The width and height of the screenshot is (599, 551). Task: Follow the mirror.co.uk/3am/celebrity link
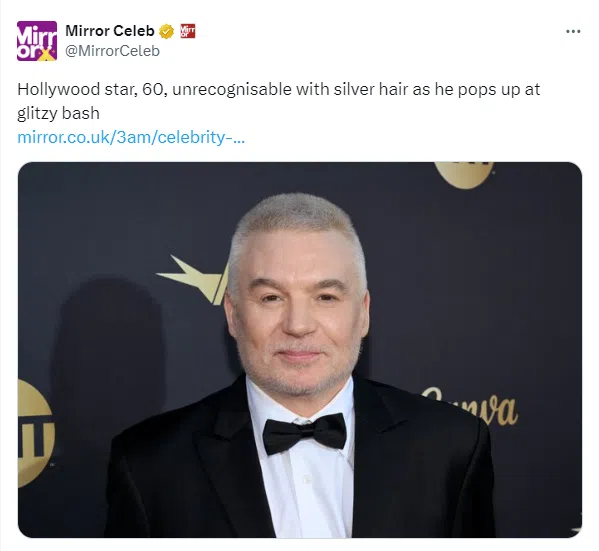point(131,137)
